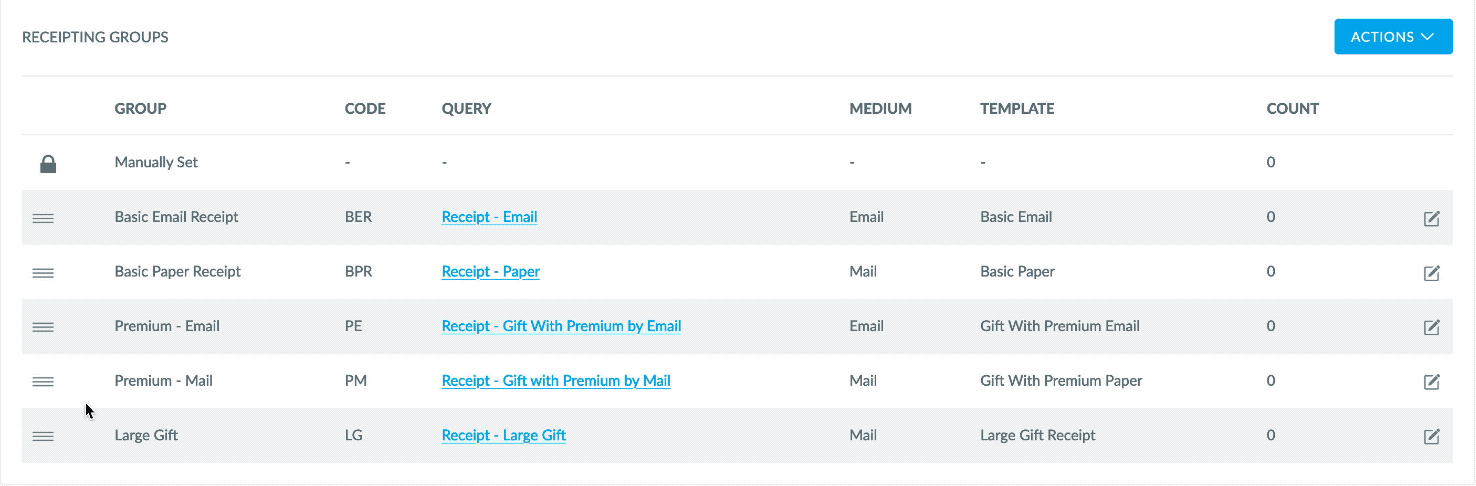Edit the Large Gift receipting group
Image resolution: width=1476 pixels, height=486 pixels.
coord(1431,436)
